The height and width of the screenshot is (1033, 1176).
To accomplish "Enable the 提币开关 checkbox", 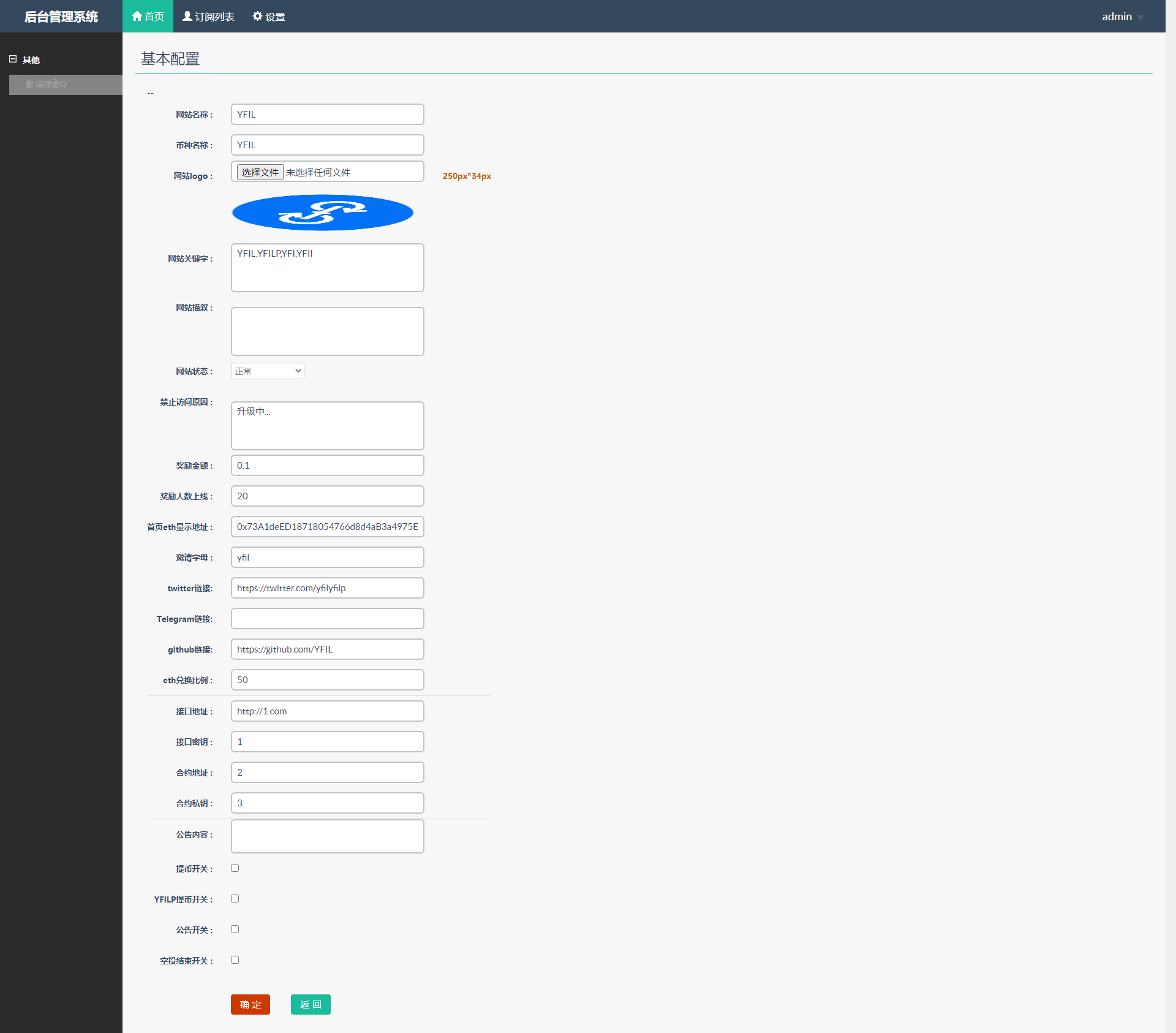I will 235,868.
